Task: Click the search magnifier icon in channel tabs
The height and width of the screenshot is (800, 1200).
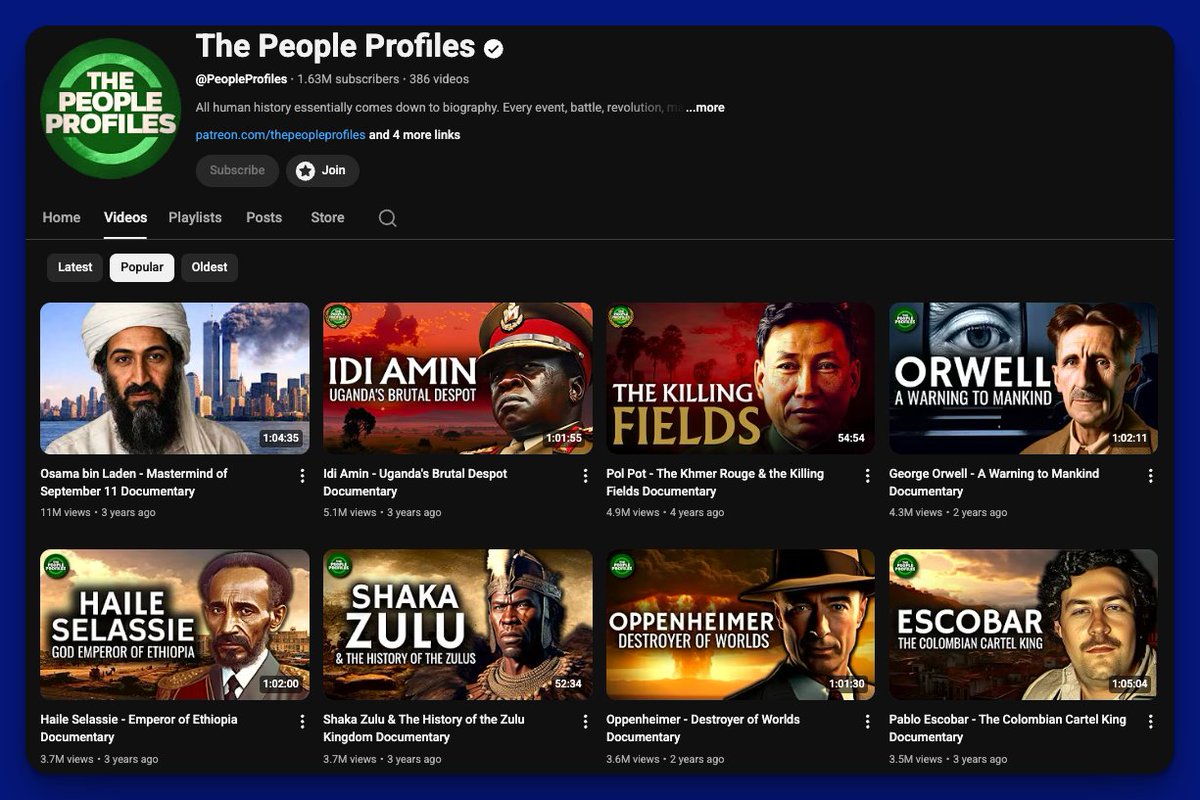Action: tap(388, 218)
